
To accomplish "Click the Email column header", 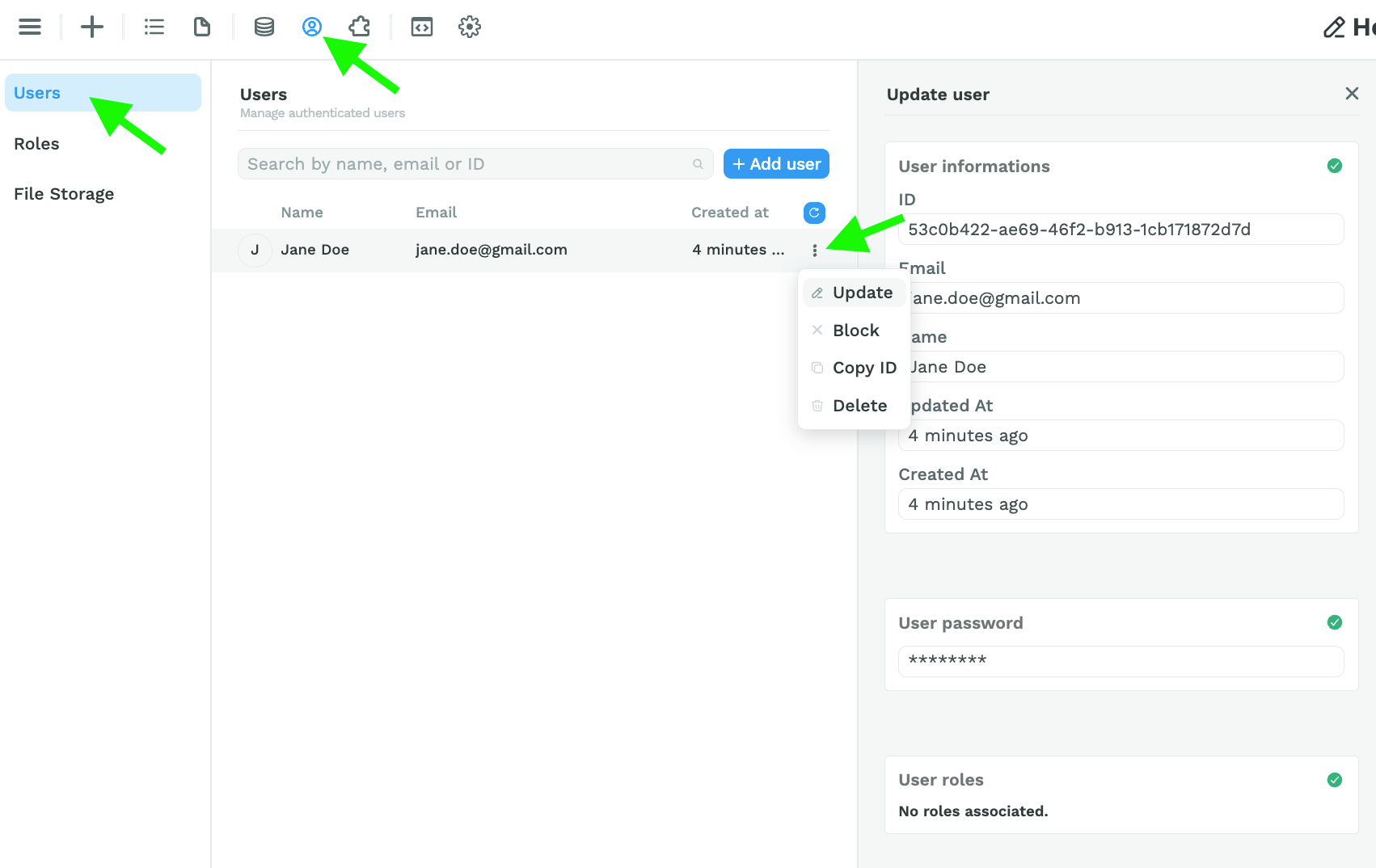I will [436, 213].
